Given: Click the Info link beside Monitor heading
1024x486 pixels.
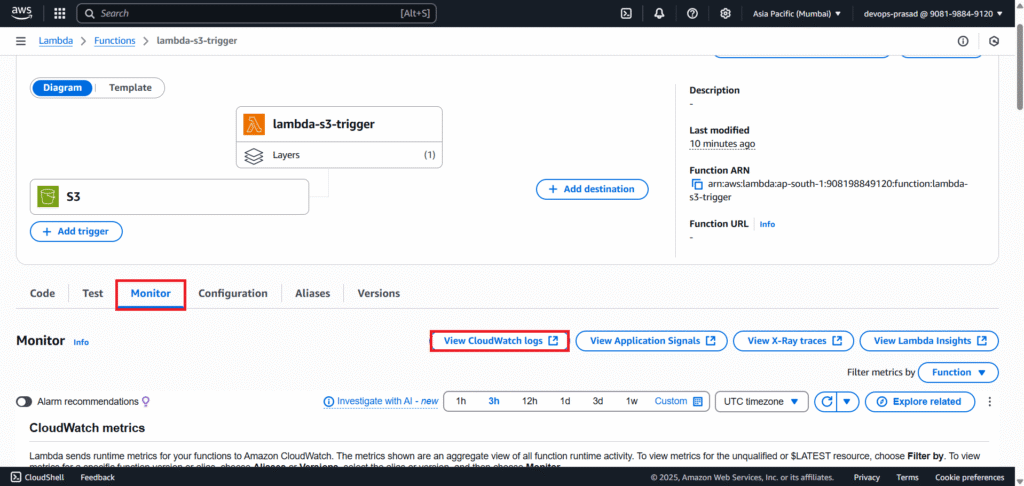Looking at the screenshot, I should 81,342.
